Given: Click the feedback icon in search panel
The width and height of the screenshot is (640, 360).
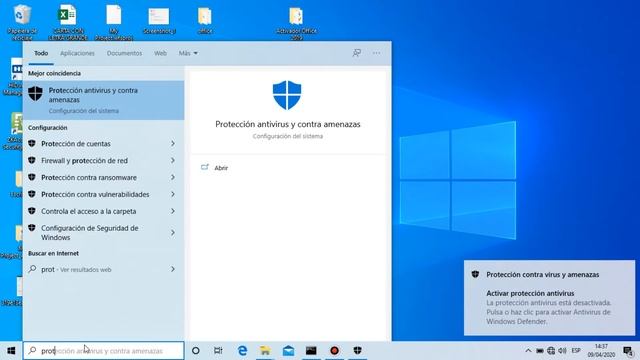Looking at the screenshot, I should click(357, 53).
